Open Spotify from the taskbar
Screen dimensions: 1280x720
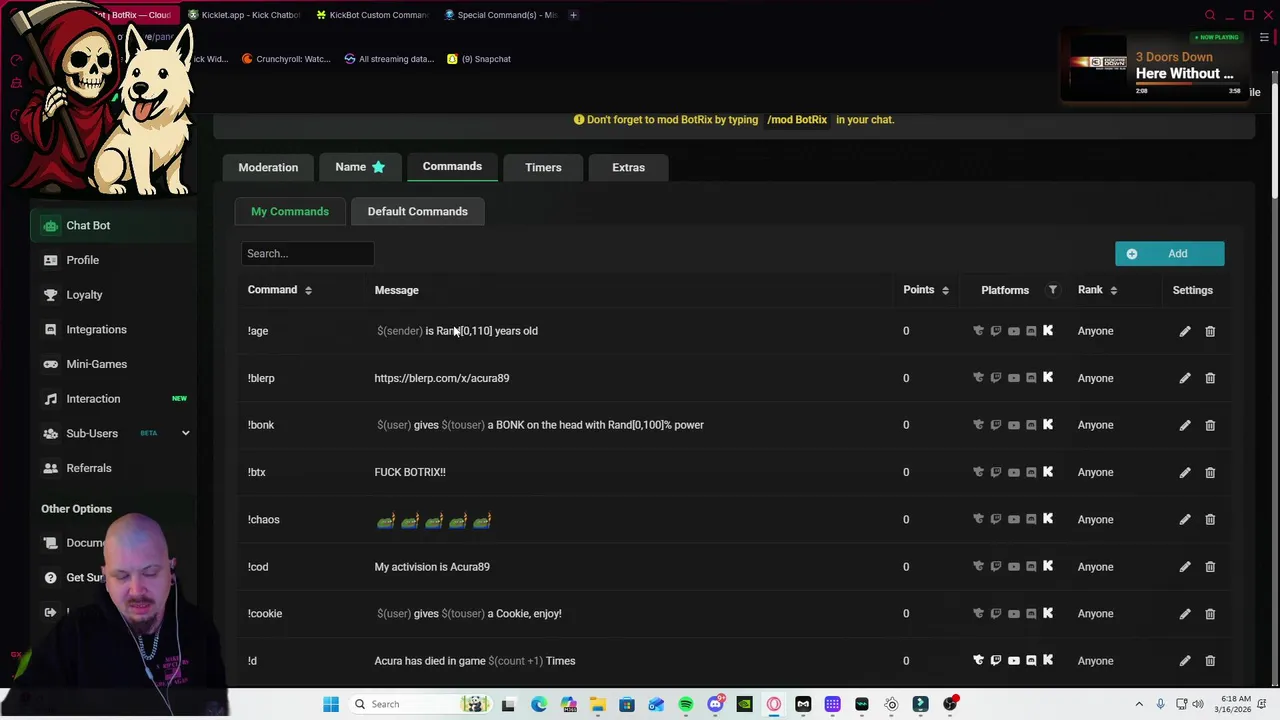pos(686,704)
